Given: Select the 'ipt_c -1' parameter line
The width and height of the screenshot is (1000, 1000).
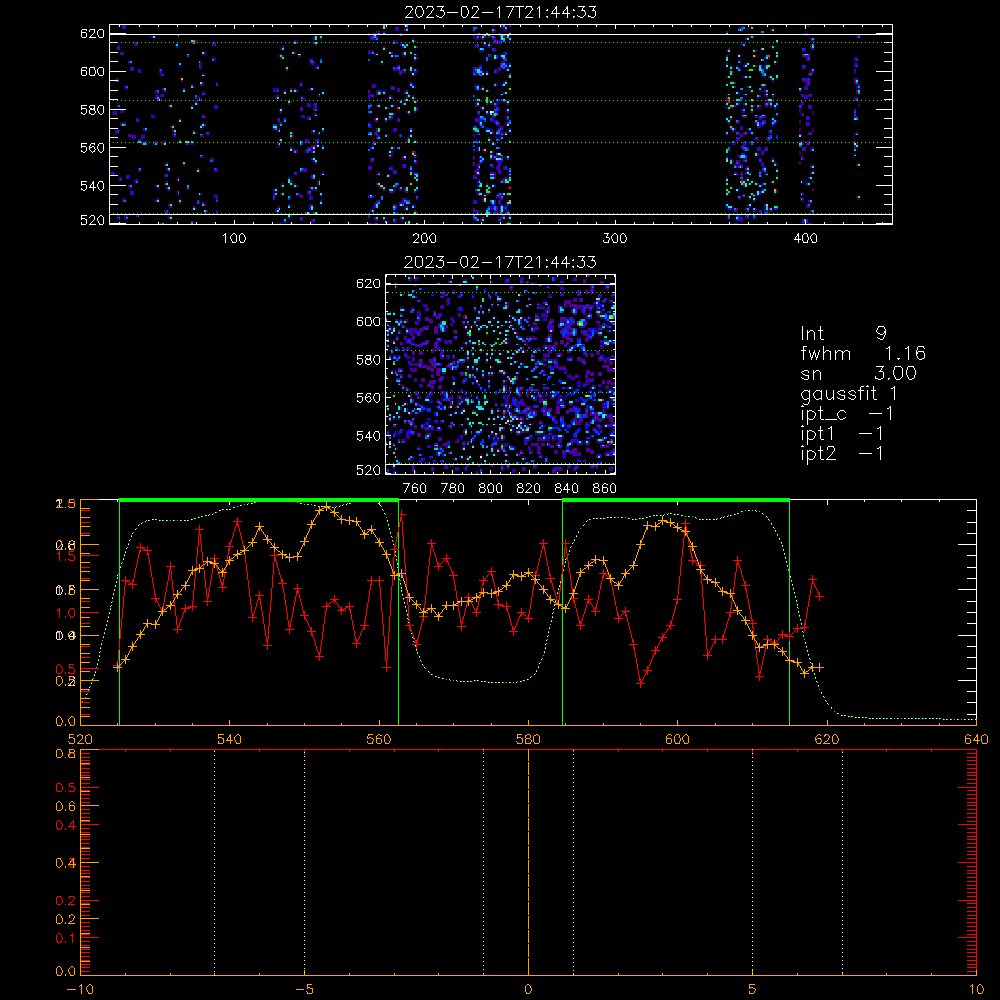Looking at the screenshot, I should tap(847, 414).
